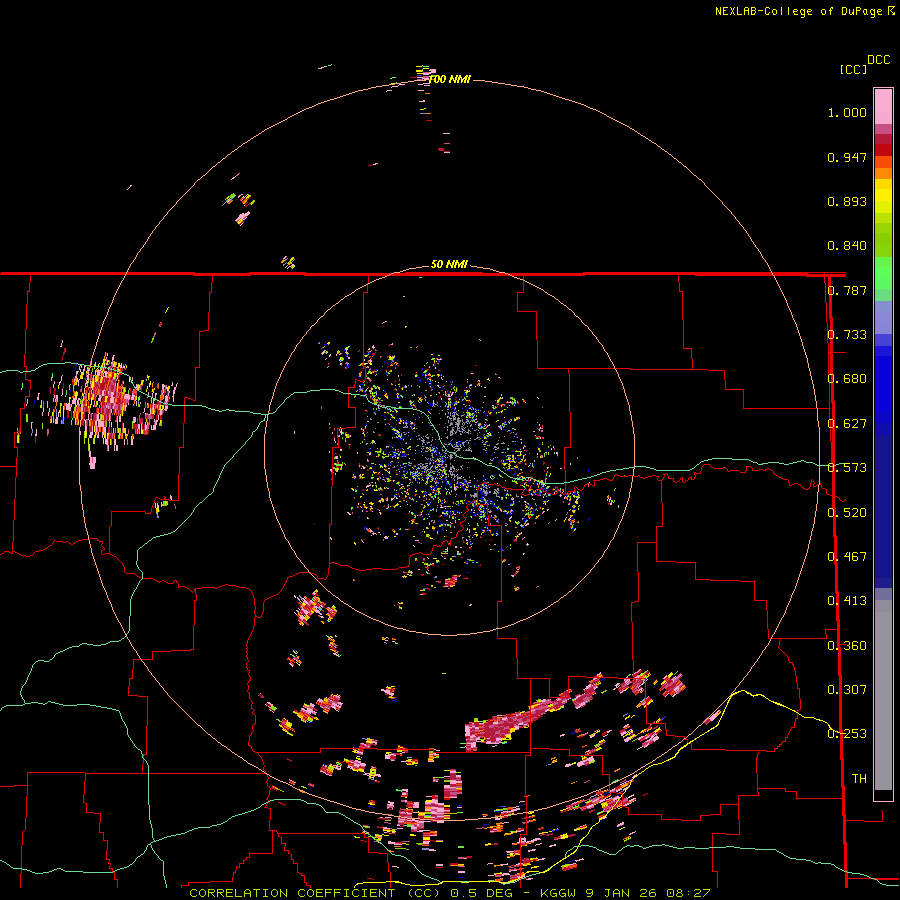The image size is (900, 900).
Task: Click the DCC product label
Action: click(x=879, y=59)
